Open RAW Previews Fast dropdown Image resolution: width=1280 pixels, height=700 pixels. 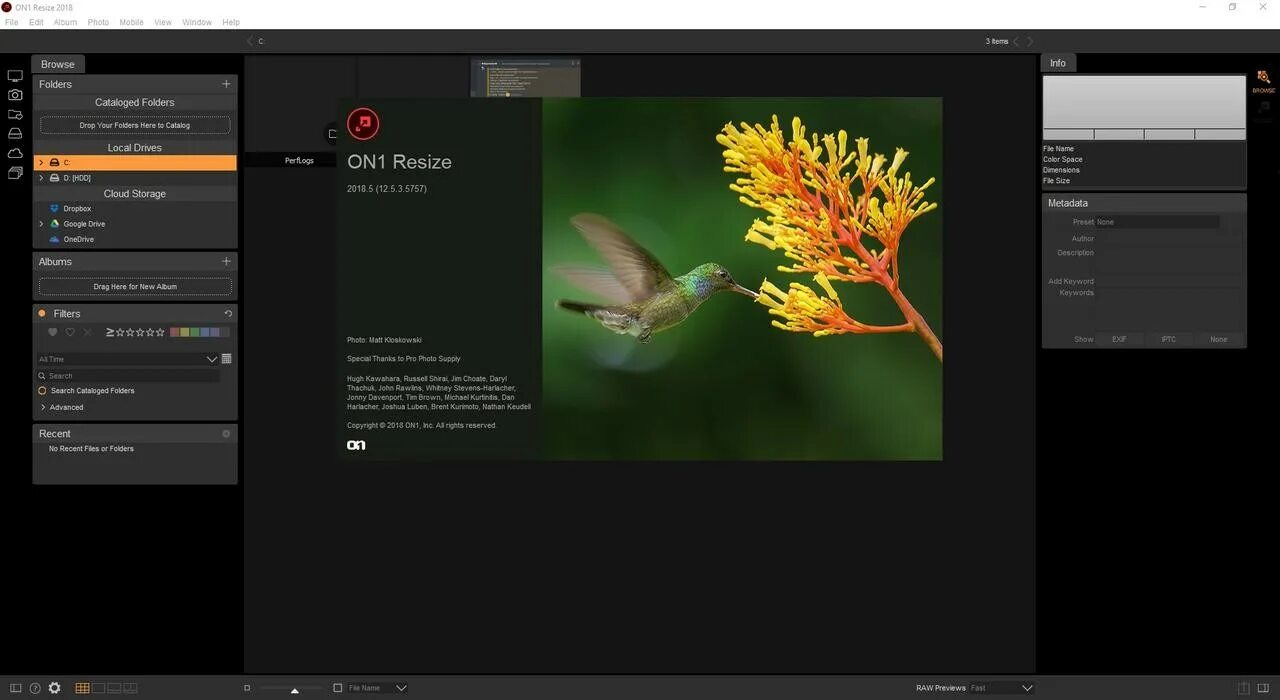tap(1000, 688)
